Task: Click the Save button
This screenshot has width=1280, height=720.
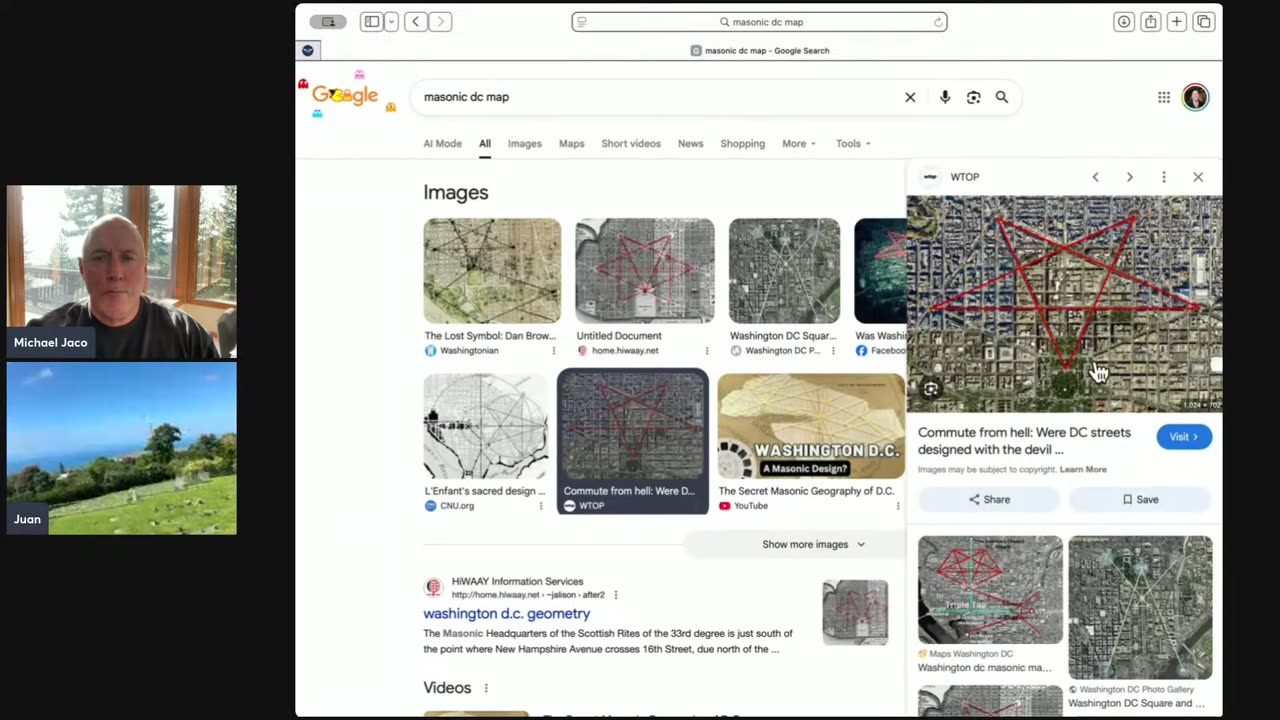Action: (x=1140, y=499)
